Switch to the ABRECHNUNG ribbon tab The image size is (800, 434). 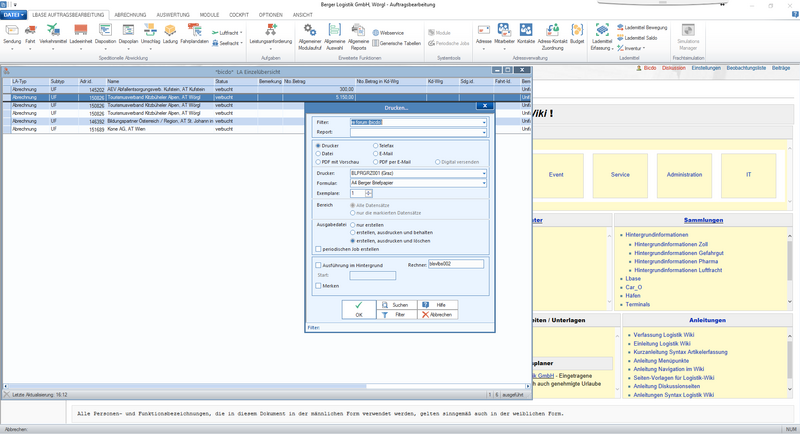coord(130,15)
